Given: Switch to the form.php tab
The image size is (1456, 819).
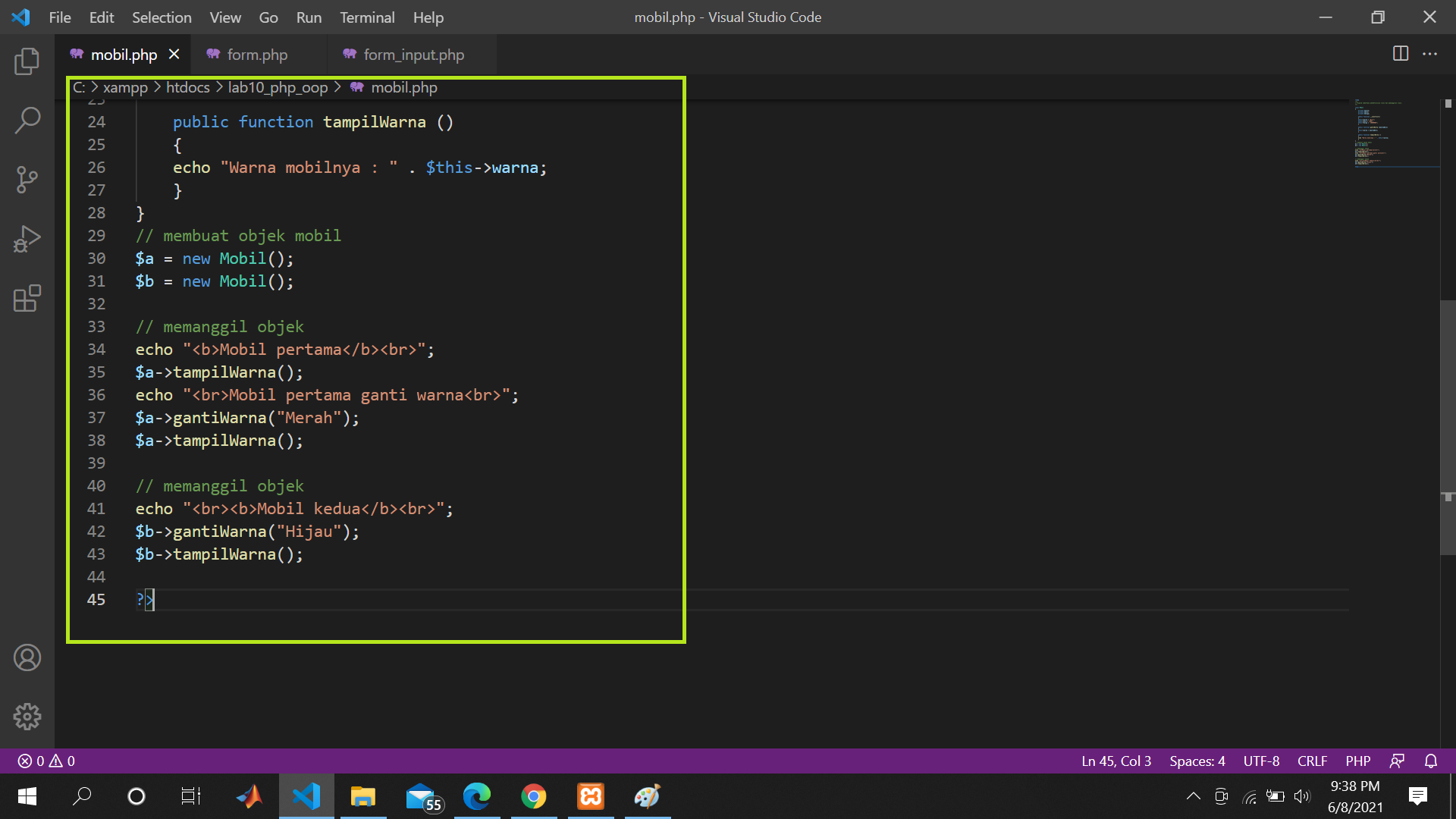Looking at the screenshot, I should [x=256, y=54].
